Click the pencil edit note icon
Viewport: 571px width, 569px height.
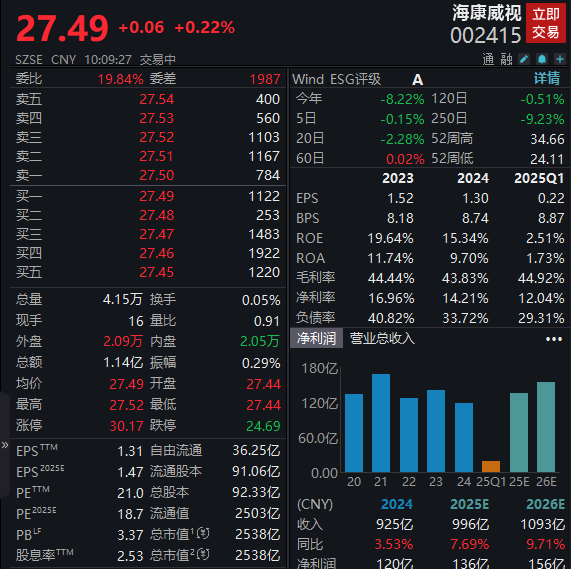pyautogui.click(x=524, y=59)
